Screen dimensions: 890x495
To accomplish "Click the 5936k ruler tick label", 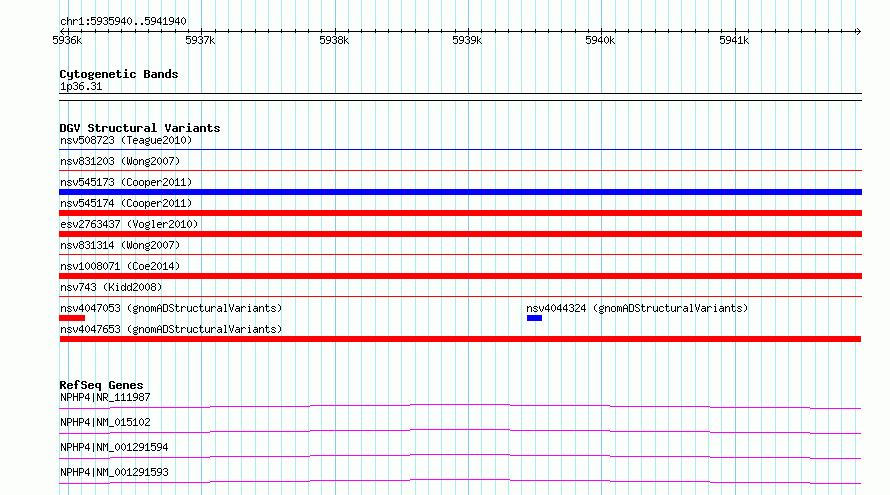I will click(67, 40).
